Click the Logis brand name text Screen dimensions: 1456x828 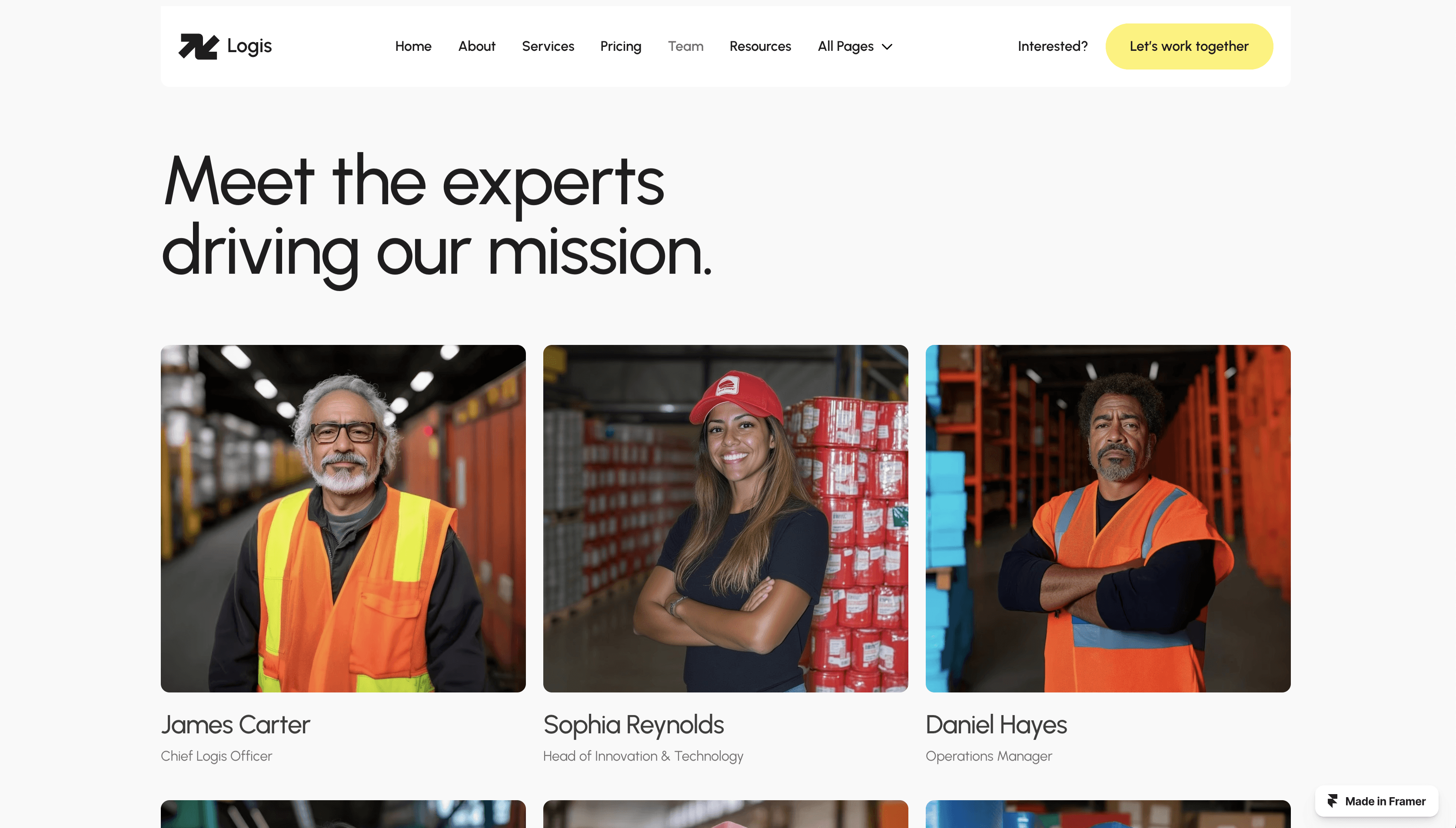tap(249, 46)
